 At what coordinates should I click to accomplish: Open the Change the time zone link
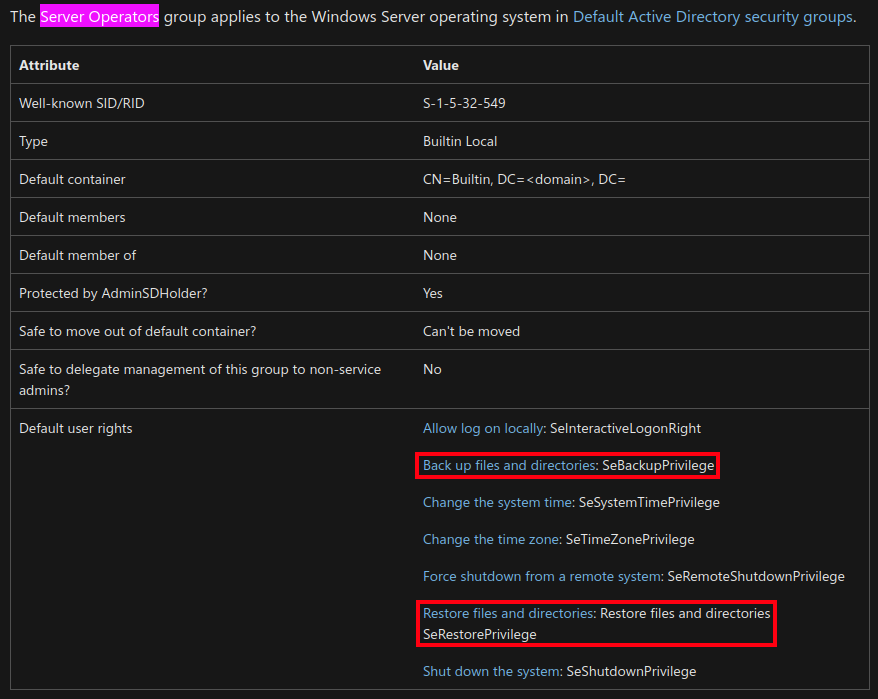491,539
